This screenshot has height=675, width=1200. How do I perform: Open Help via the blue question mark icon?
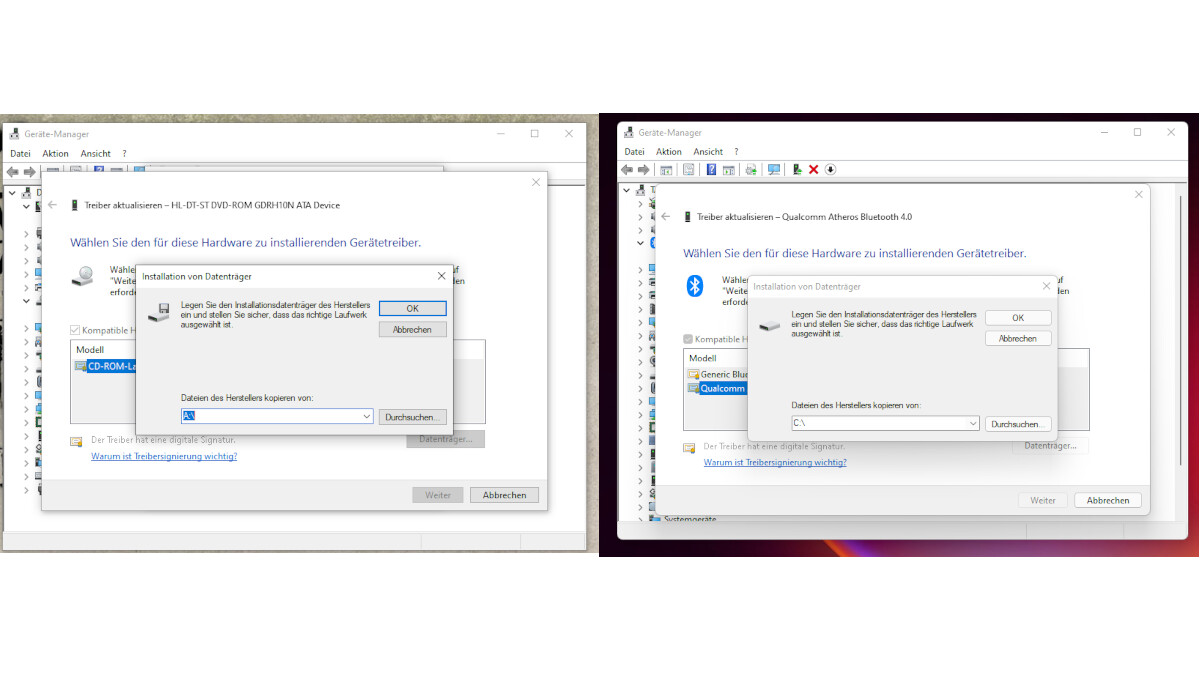pyautogui.click(x=712, y=169)
